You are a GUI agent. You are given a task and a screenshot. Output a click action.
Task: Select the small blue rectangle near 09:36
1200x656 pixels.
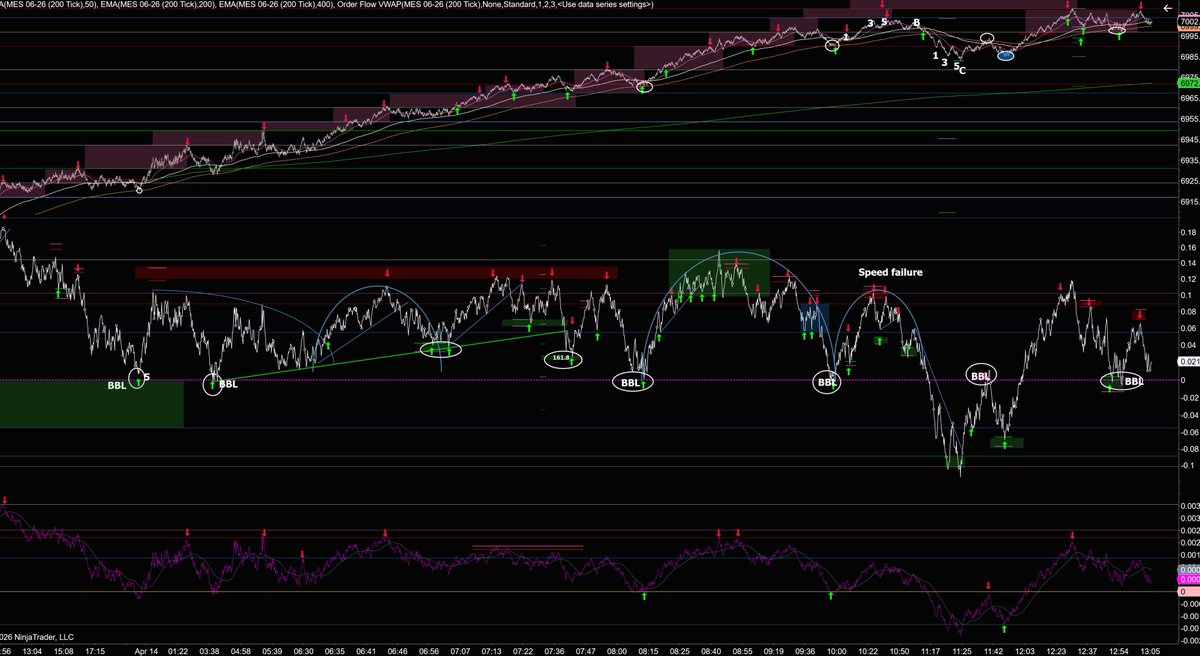click(x=814, y=319)
